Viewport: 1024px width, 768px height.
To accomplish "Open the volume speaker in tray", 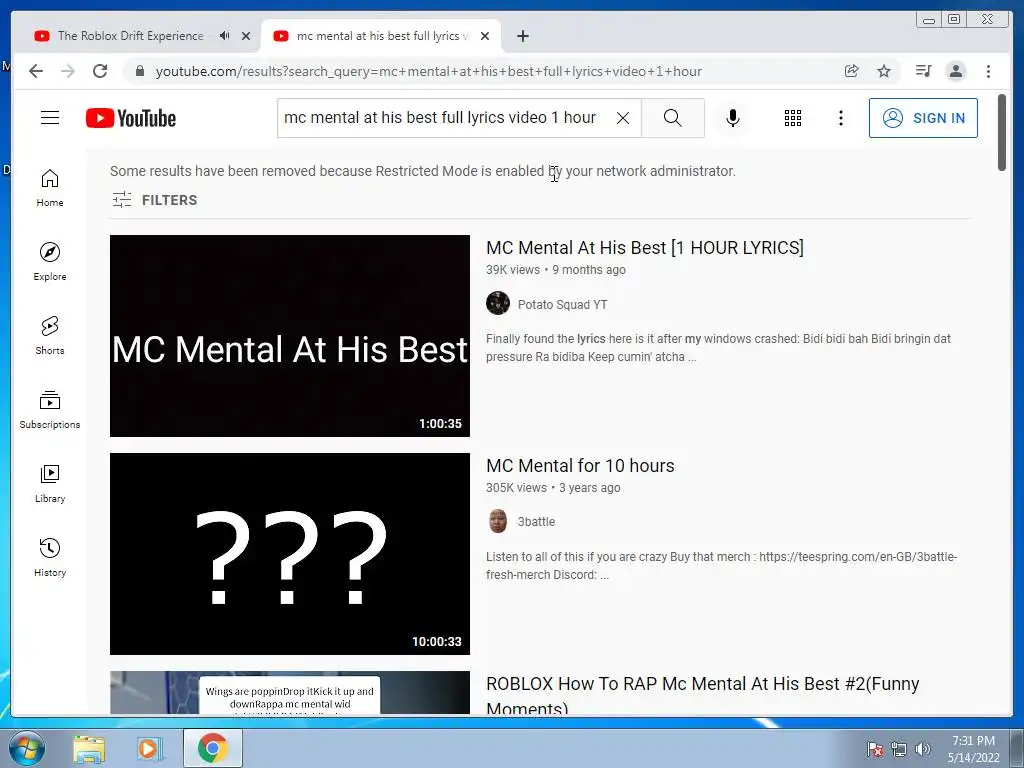I will 923,749.
